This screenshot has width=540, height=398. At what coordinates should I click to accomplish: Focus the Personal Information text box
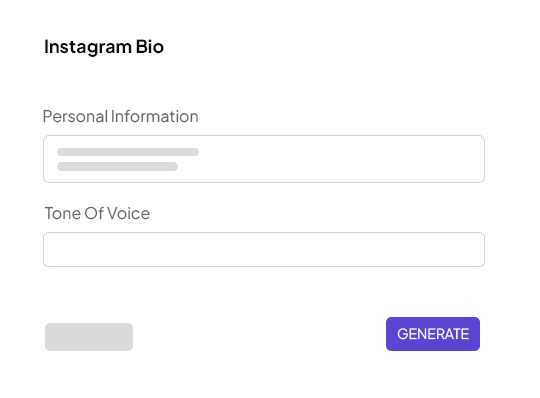coord(264,159)
